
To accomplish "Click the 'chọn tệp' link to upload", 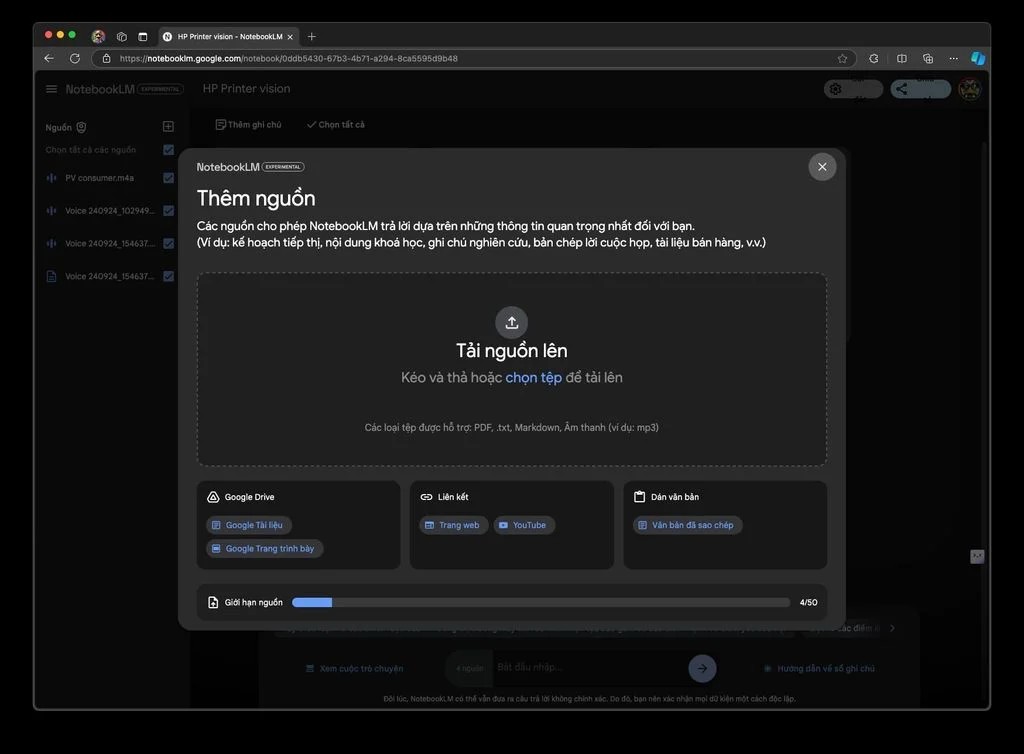I will pos(533,378).
